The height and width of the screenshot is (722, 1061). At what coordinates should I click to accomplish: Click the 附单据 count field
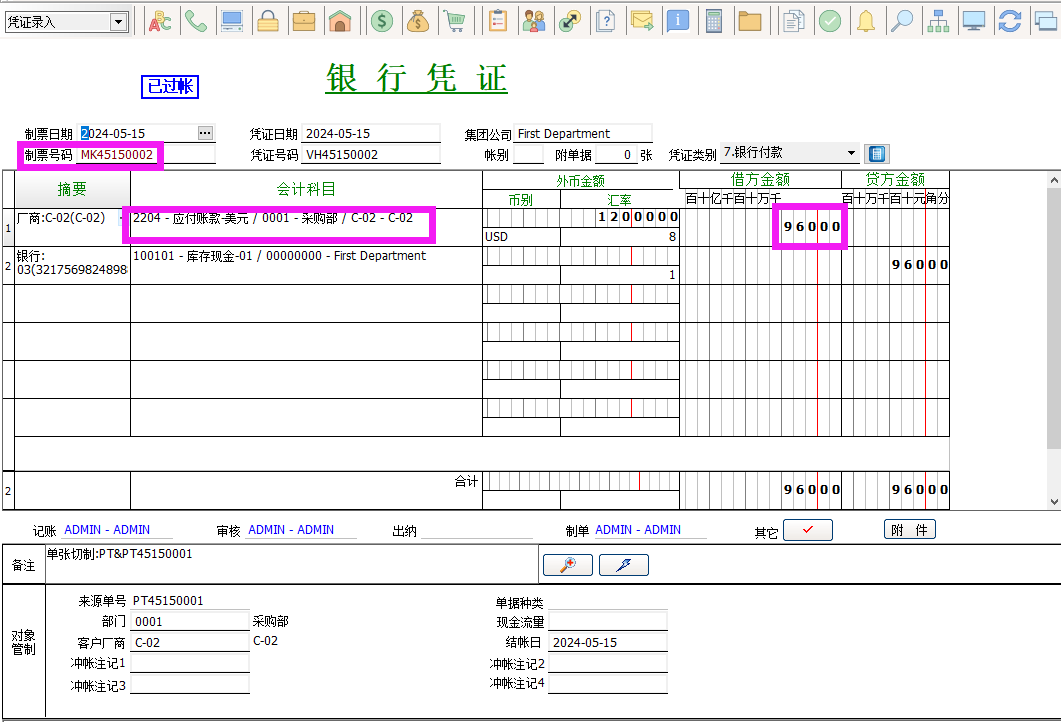(616, 155)
